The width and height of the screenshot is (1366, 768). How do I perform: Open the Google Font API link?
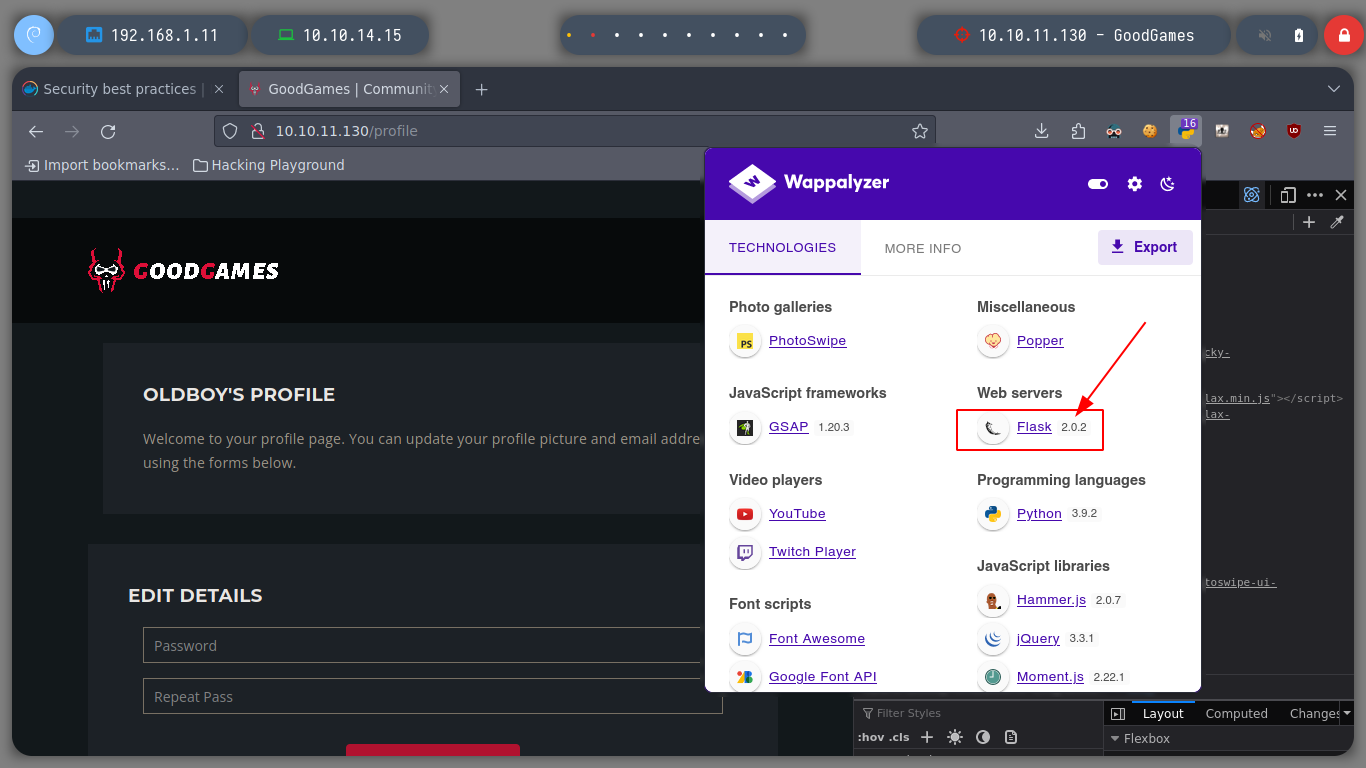click(x=823, y=676)
